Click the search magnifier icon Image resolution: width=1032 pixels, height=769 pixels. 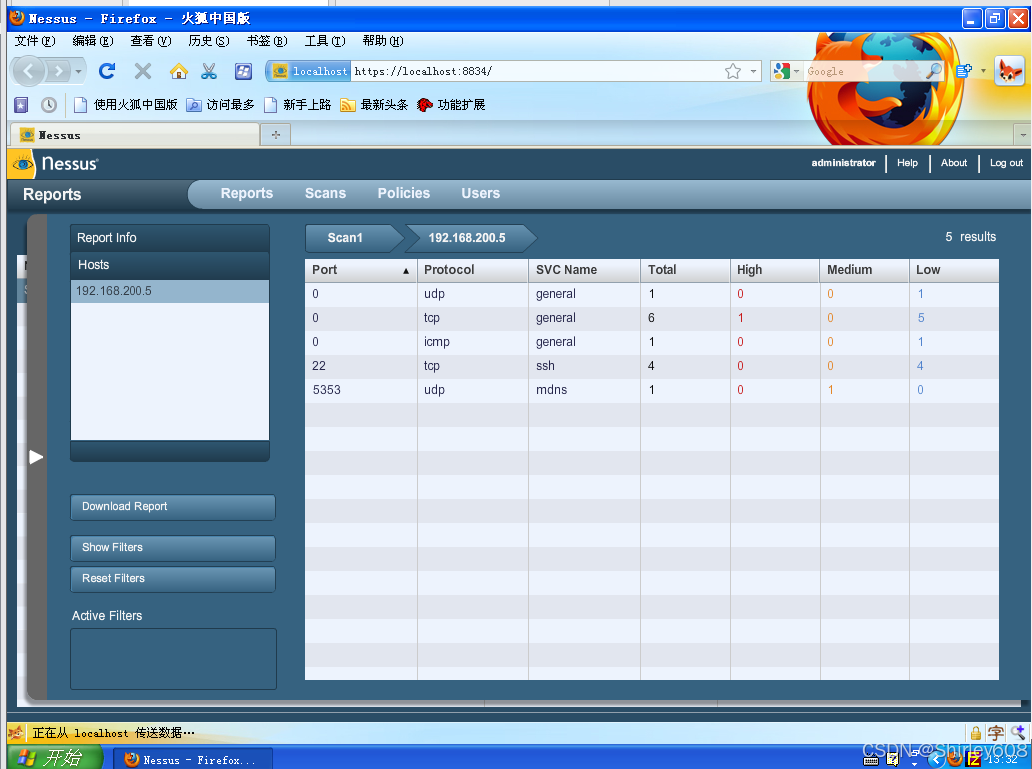pos(933,71)
